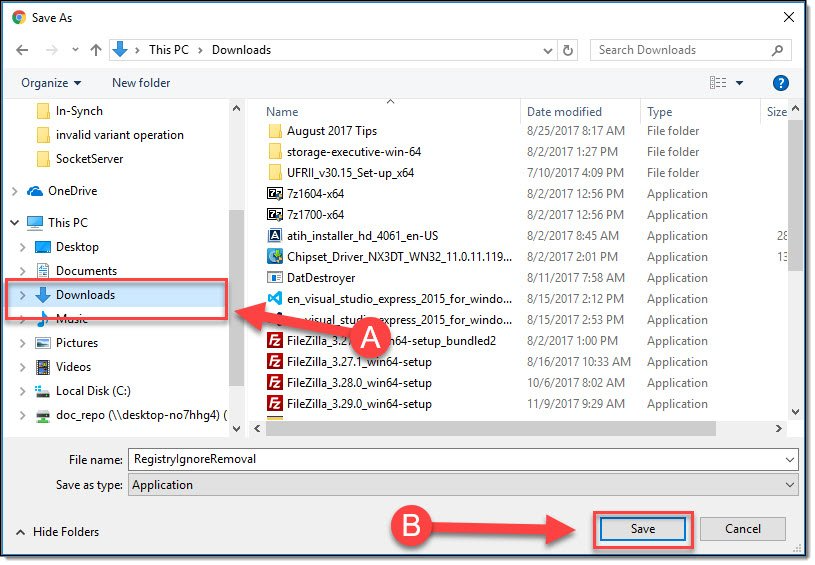Refresh the Downloads folder listing
815x565 pixels.
[568, 50]
